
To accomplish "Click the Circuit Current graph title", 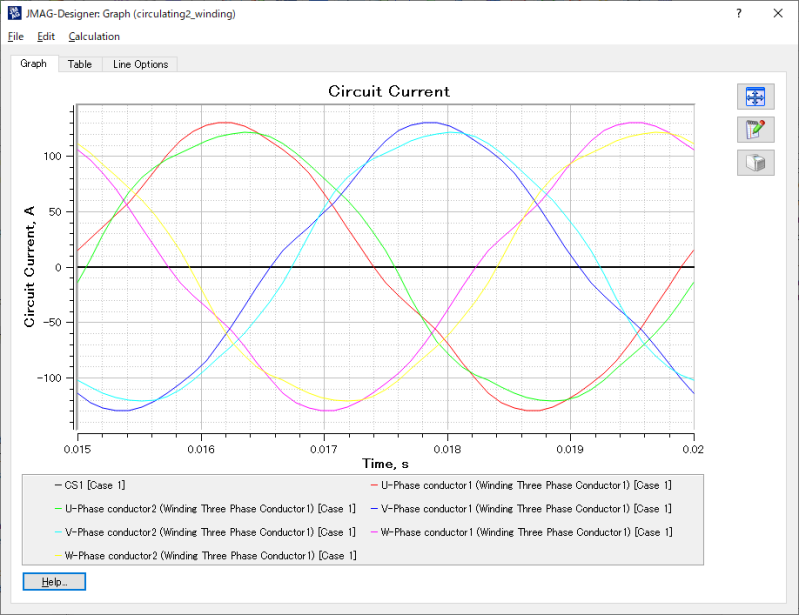I will 389,91.
